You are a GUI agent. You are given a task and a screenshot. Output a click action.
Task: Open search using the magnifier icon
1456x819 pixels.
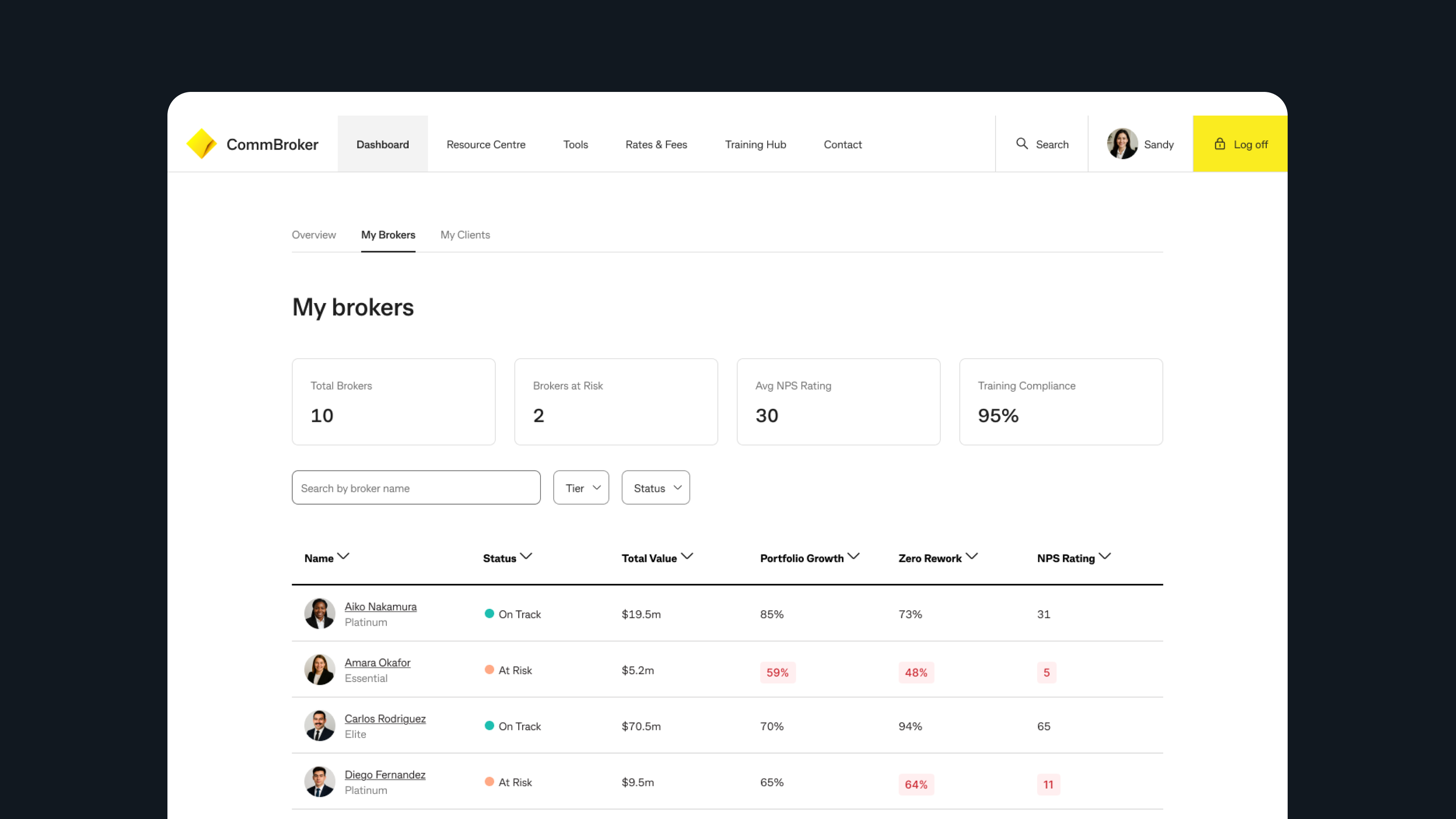point(1022,144)
